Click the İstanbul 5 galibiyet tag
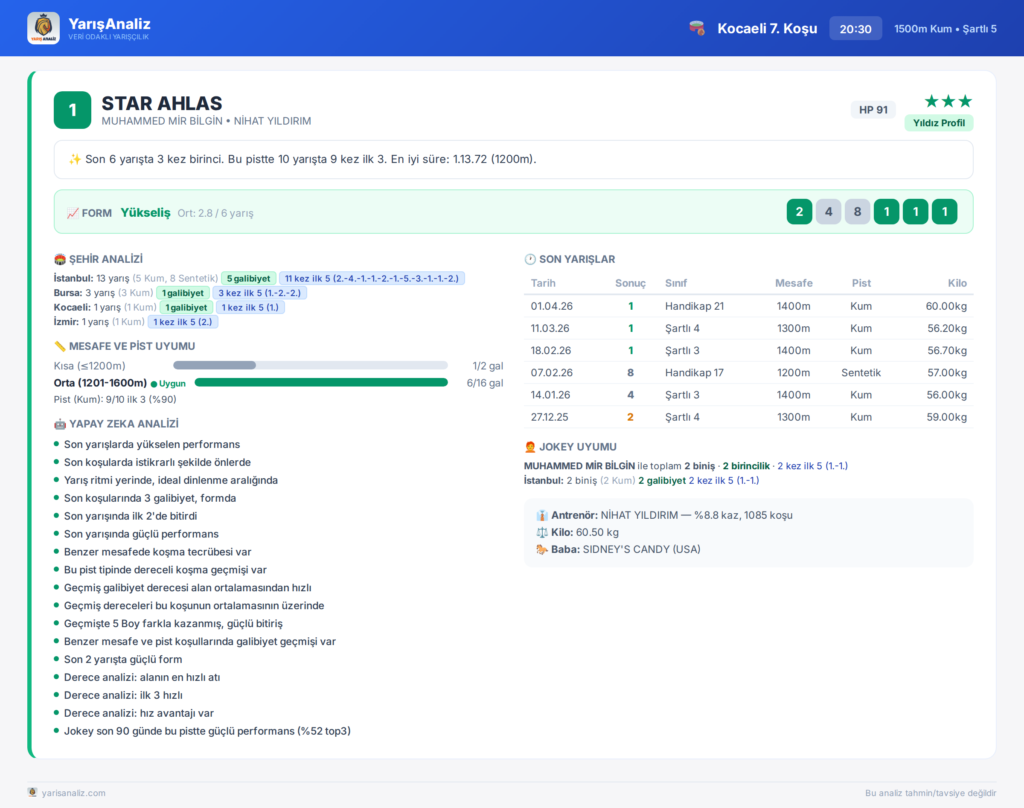This screenshot has height=808, width=1024. click(248, 278)
